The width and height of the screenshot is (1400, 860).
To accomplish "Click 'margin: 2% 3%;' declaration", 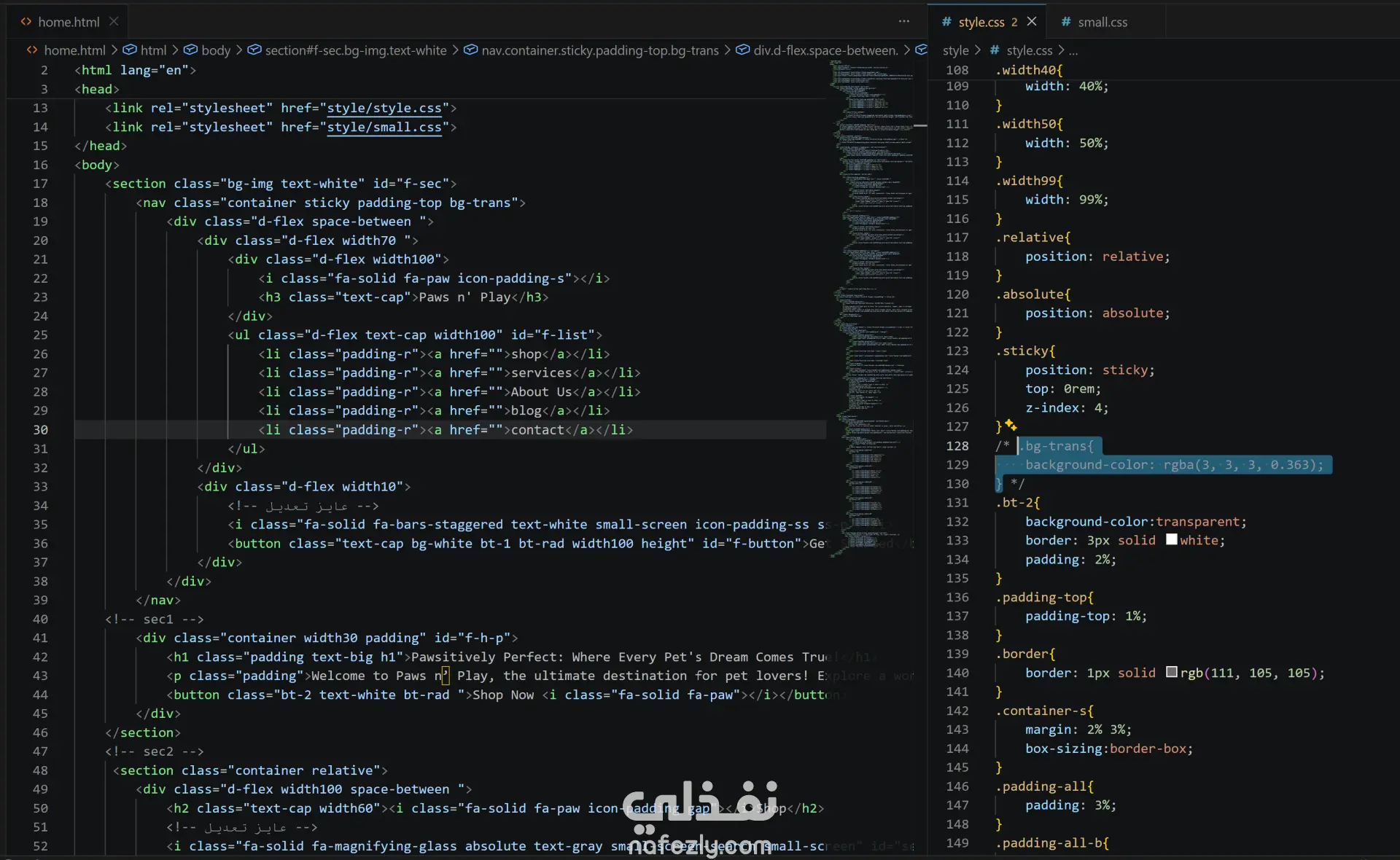I will pos(1078,730).
